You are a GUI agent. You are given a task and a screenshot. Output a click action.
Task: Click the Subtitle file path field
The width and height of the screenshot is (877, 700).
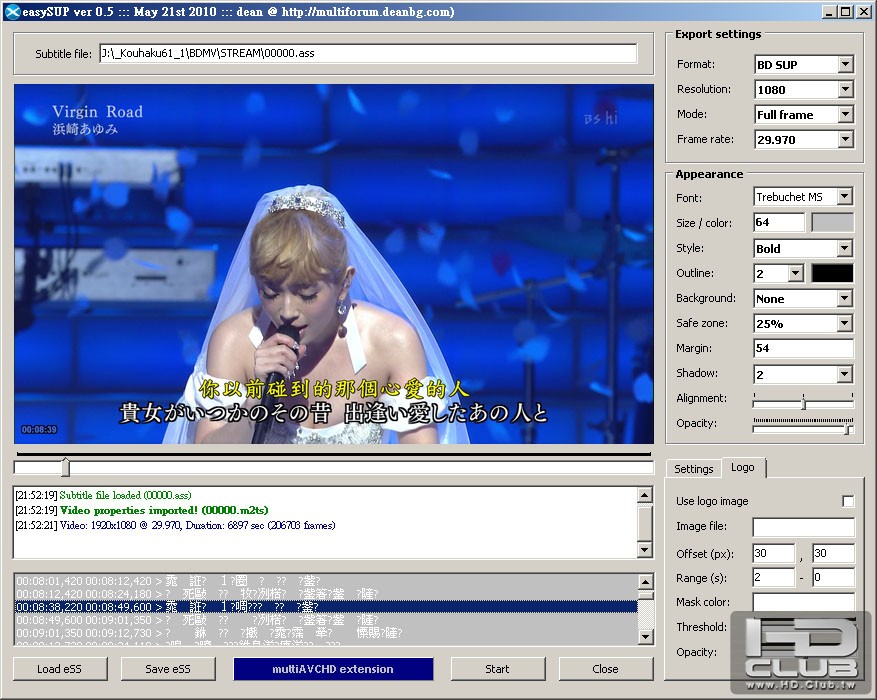(x=368, y=53)
